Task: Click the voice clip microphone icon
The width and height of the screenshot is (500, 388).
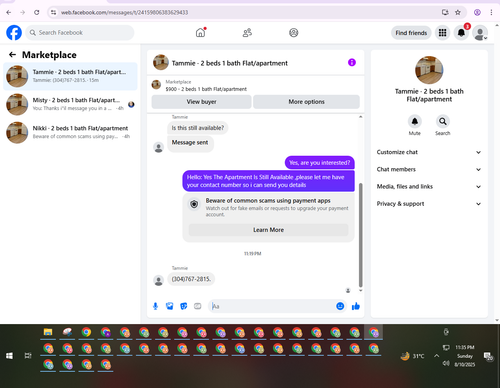Action: [x=155, y=306]
